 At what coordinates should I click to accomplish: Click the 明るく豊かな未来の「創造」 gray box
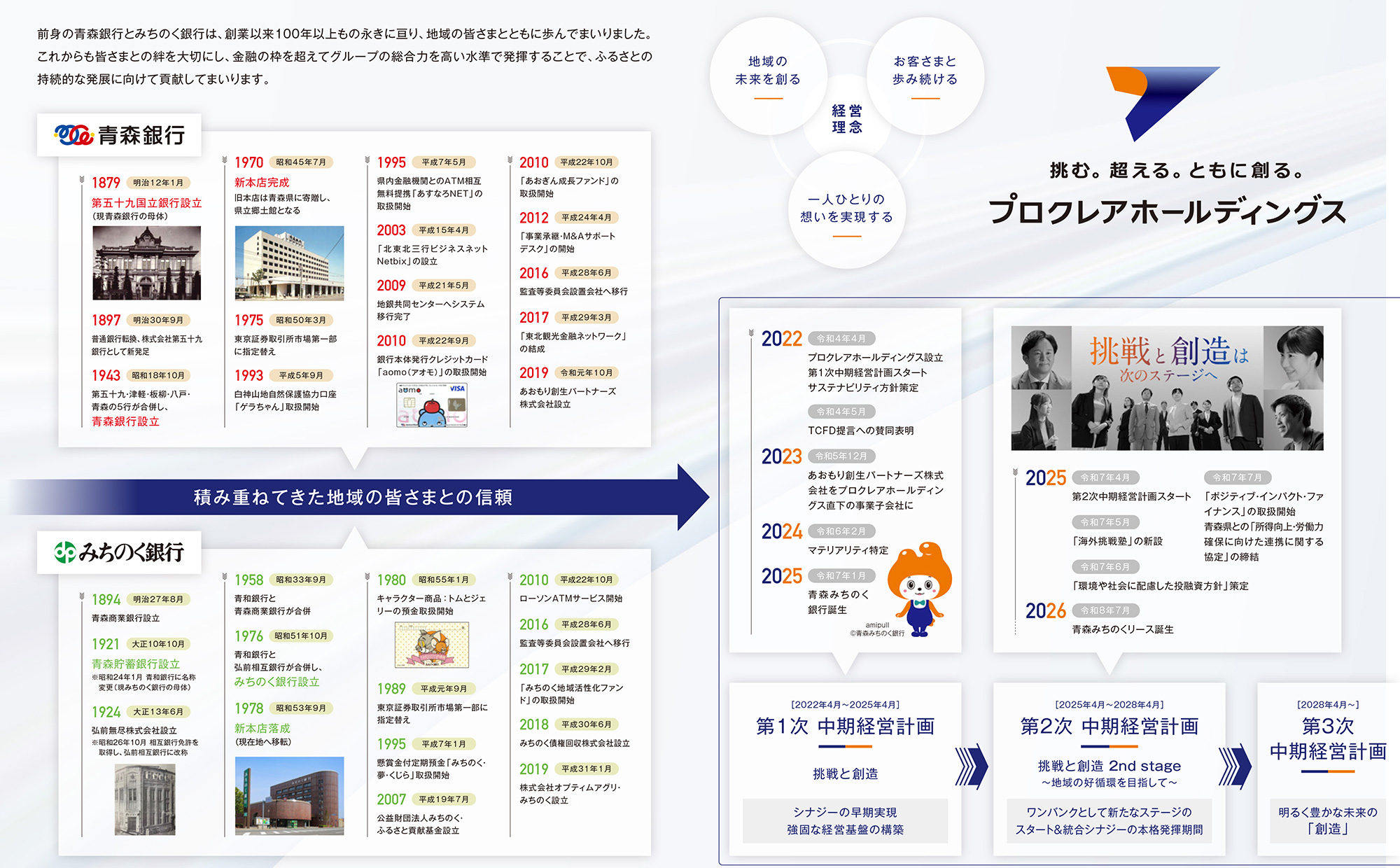pyautogui.click(x=1328, y=821)
